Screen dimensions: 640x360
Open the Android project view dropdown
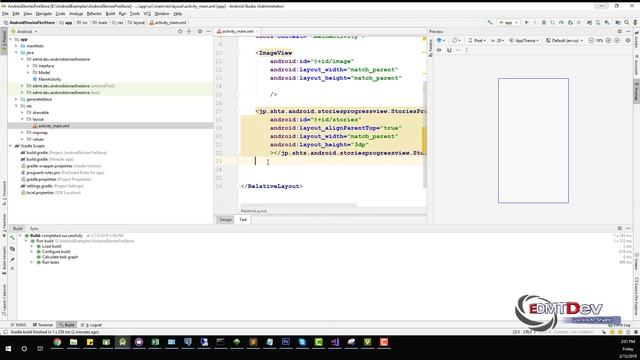click(x=24, y=31)
